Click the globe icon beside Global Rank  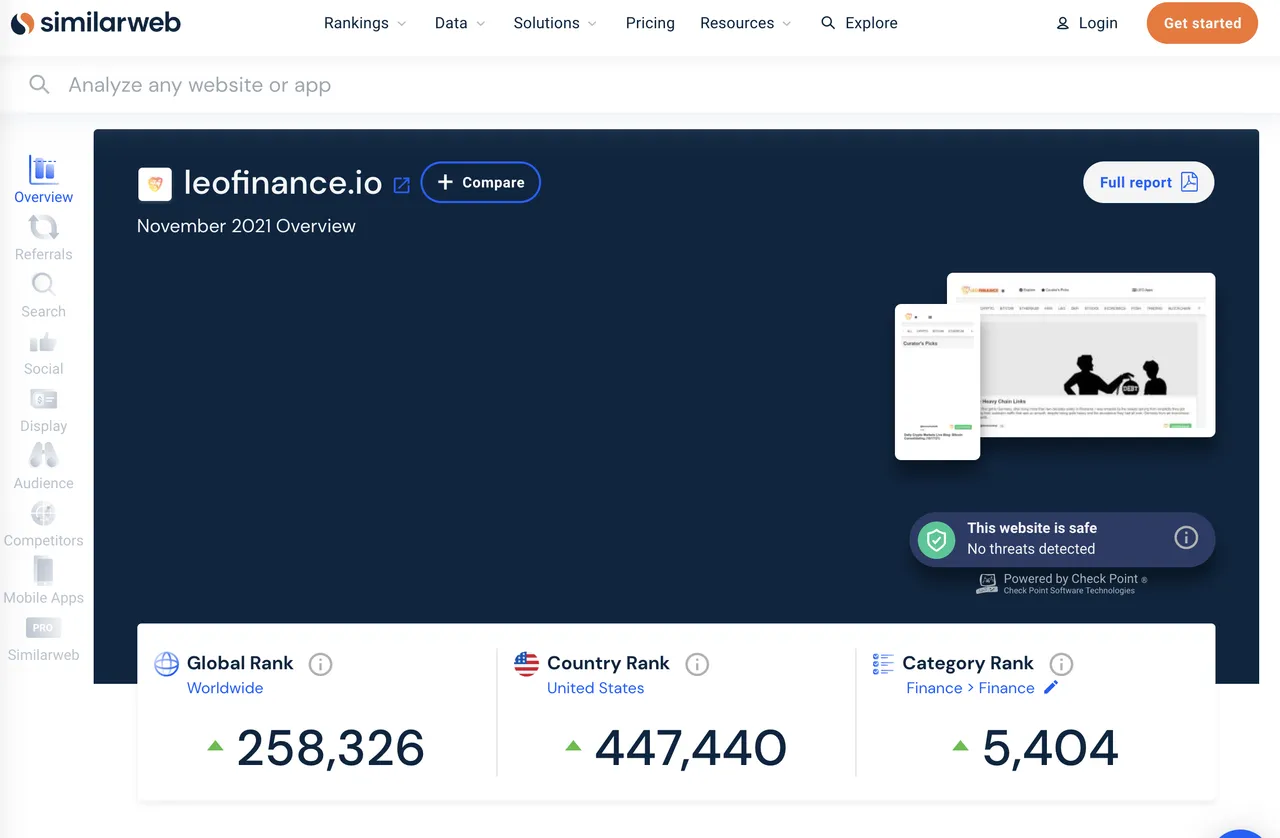pyautogui.click(x=166, y=664)
